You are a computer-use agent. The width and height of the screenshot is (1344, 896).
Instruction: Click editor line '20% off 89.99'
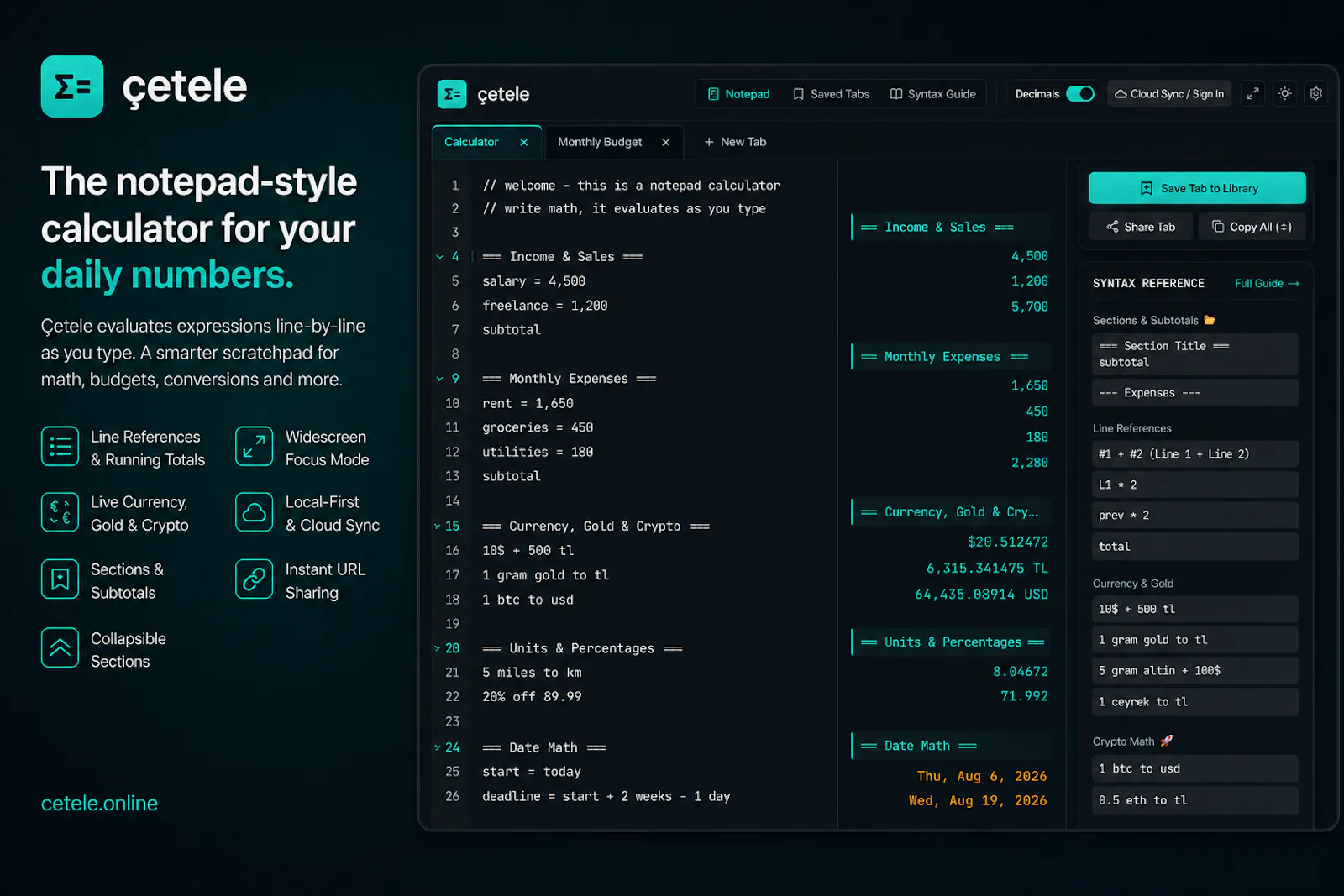click(x=532, y=697)
